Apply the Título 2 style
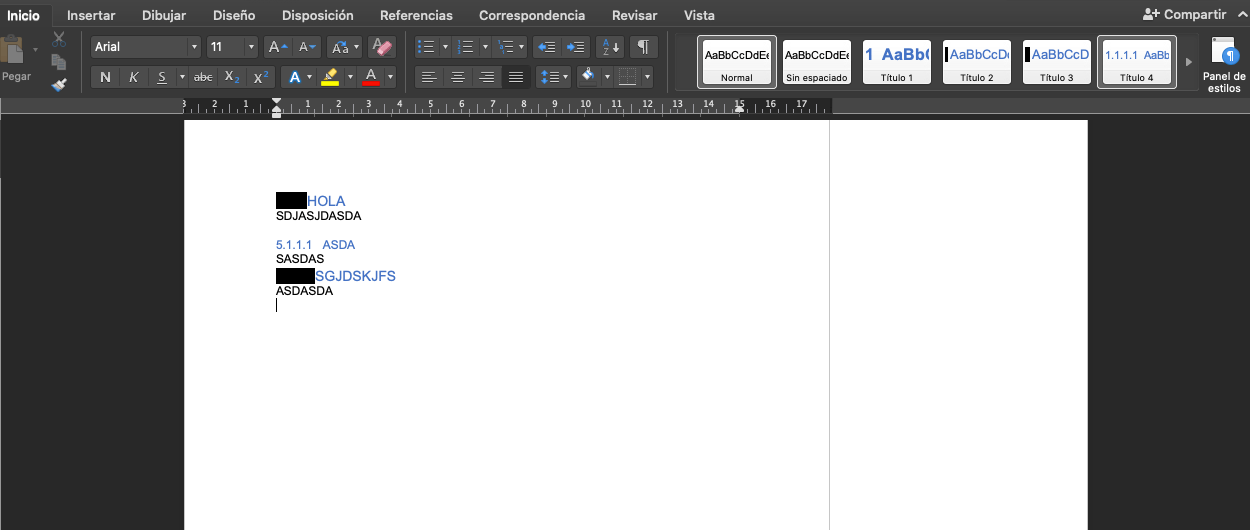The image size is (1250, 530). coord(977,62)
